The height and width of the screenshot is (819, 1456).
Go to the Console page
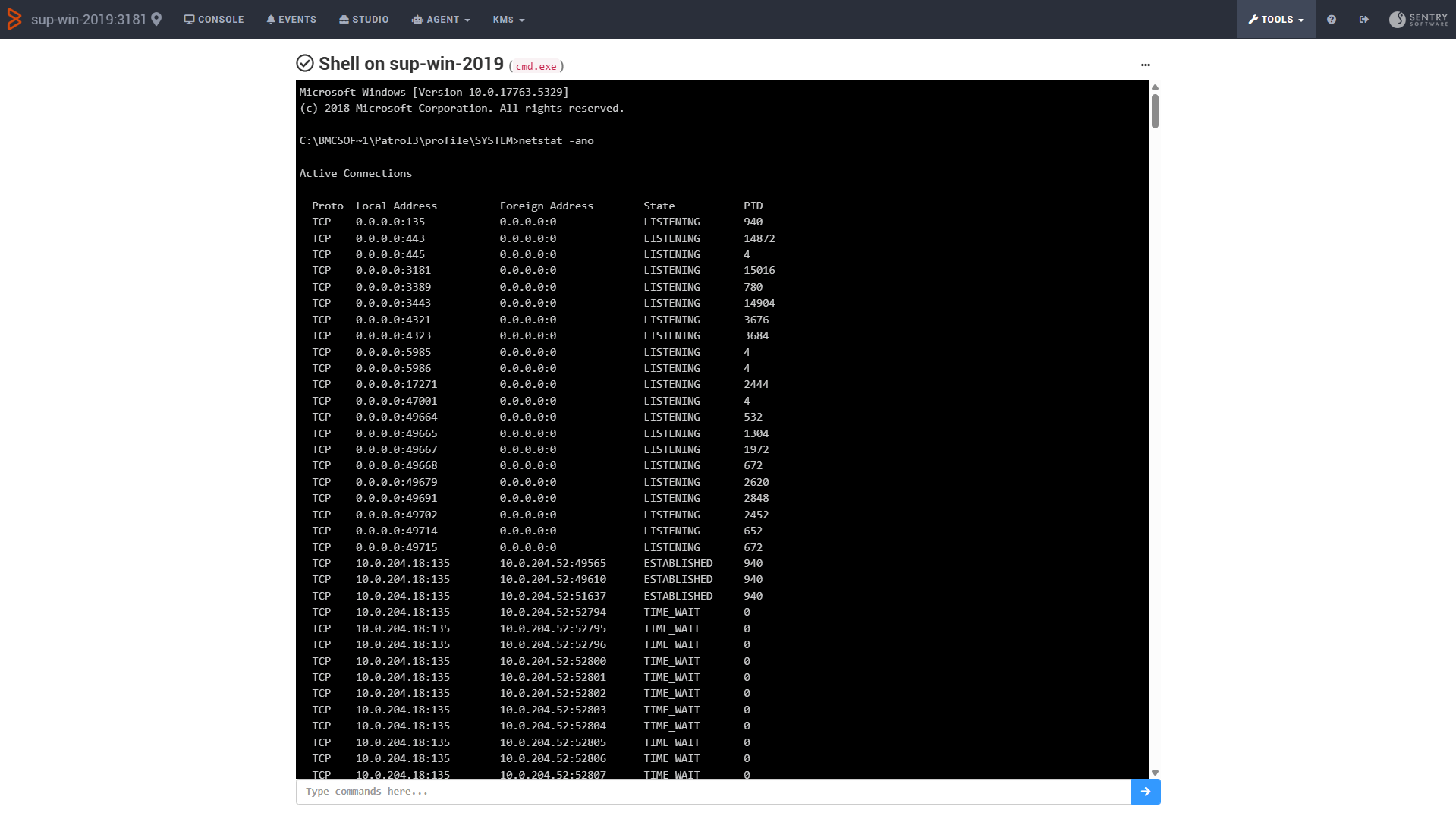pyautogui.click(x=214, y=20)
